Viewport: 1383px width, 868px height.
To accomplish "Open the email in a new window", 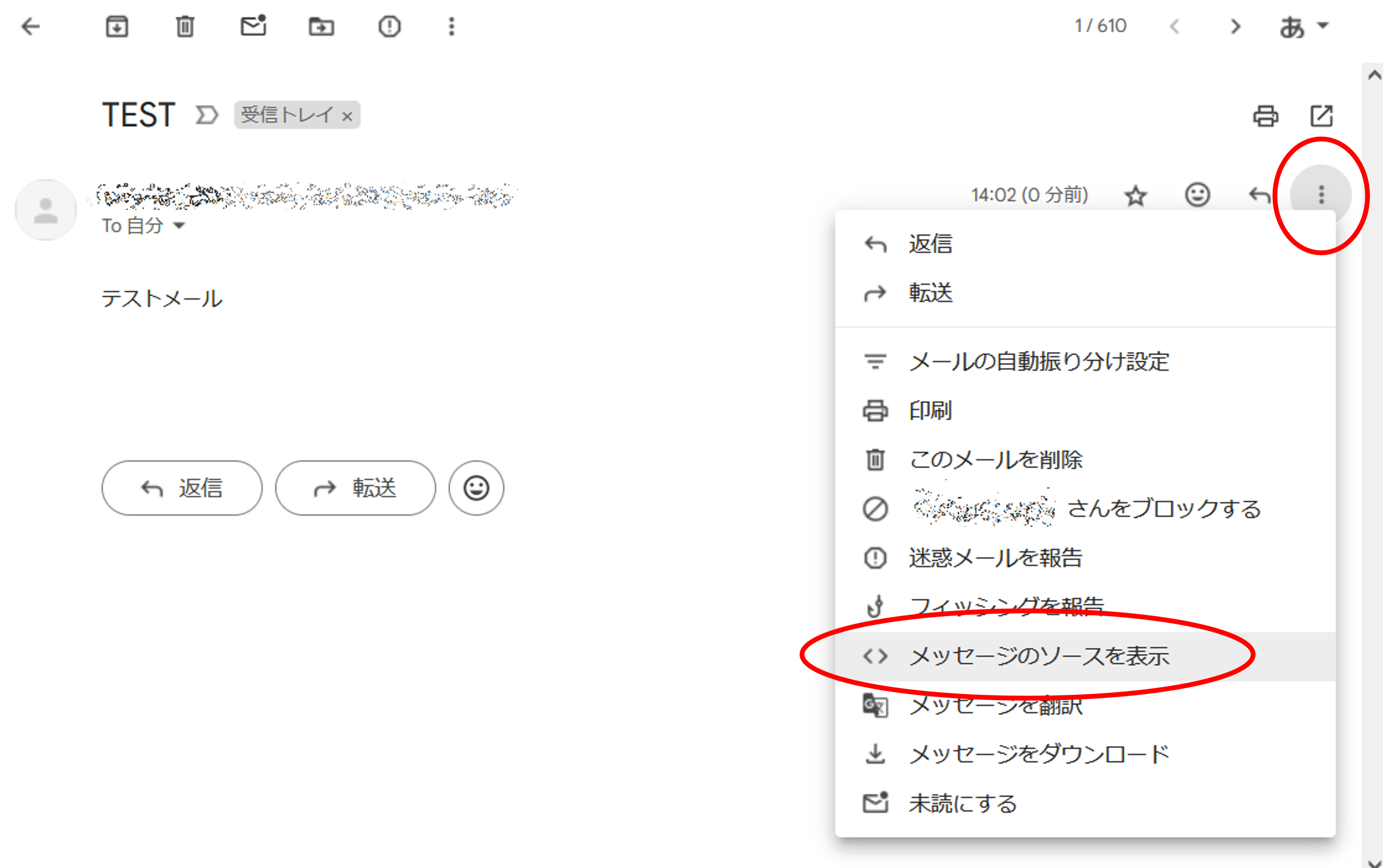I will point(1321,116).
